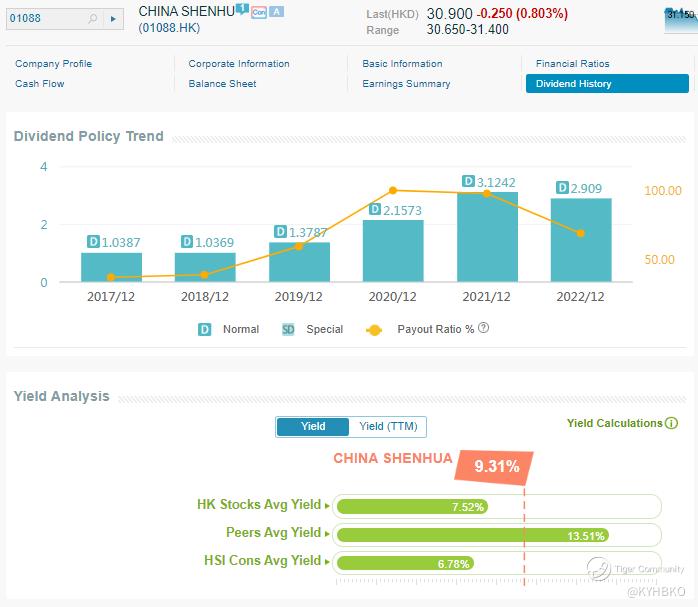Open the Earnings Summary tab

(x=406, y=84)
